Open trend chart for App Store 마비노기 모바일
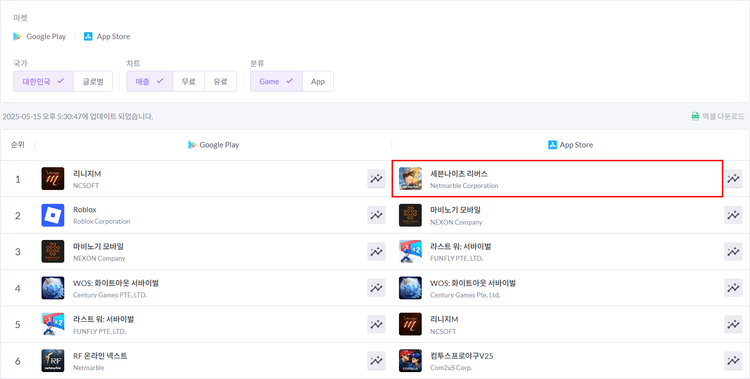 [733, 215]
